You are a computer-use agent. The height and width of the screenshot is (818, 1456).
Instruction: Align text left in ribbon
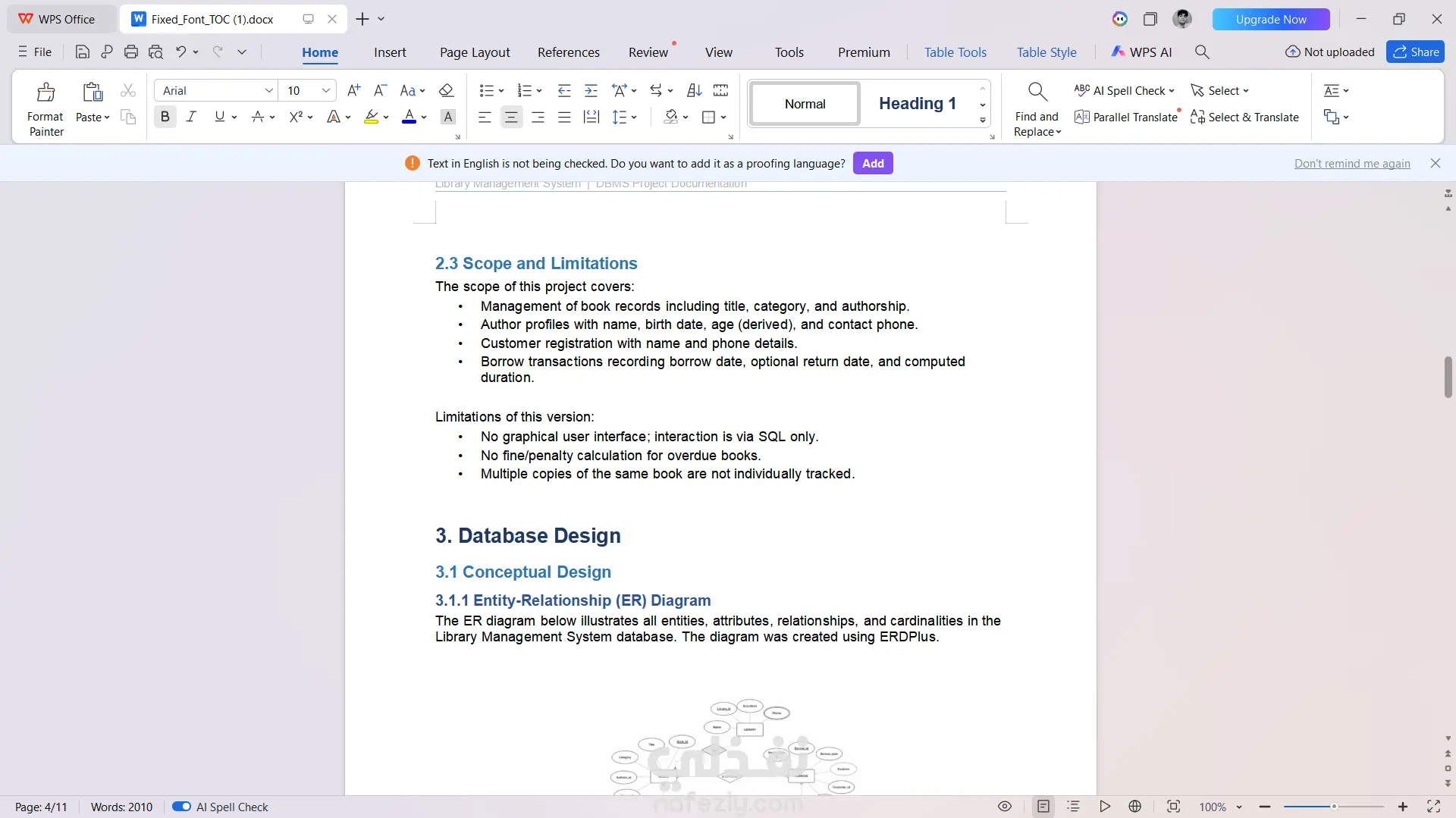coord(485,117)
